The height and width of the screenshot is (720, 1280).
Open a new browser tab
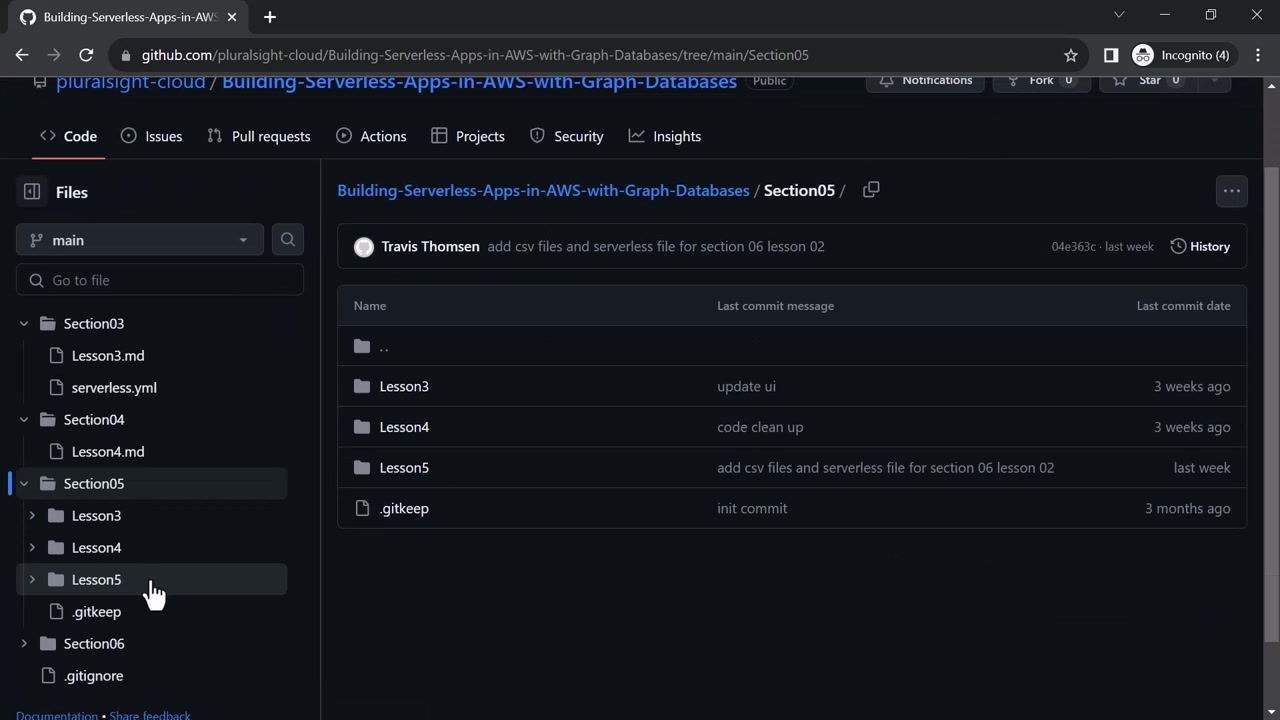click(269, 17)
